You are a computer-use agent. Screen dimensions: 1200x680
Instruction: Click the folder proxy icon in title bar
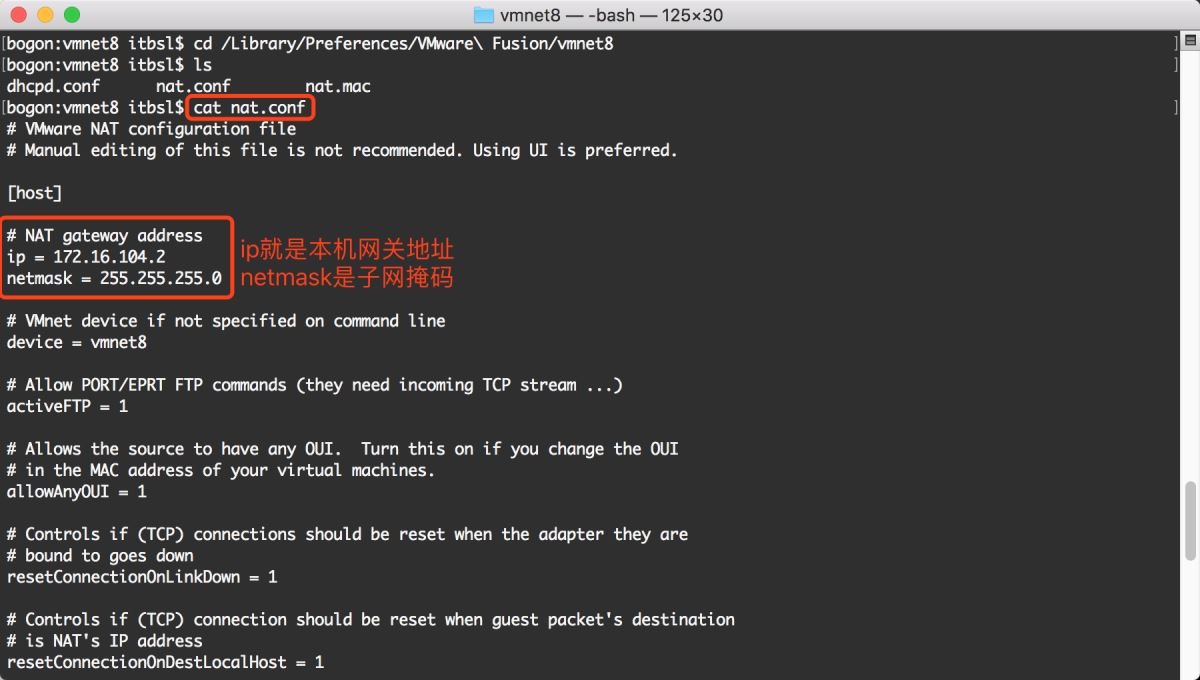coord(484,15)
